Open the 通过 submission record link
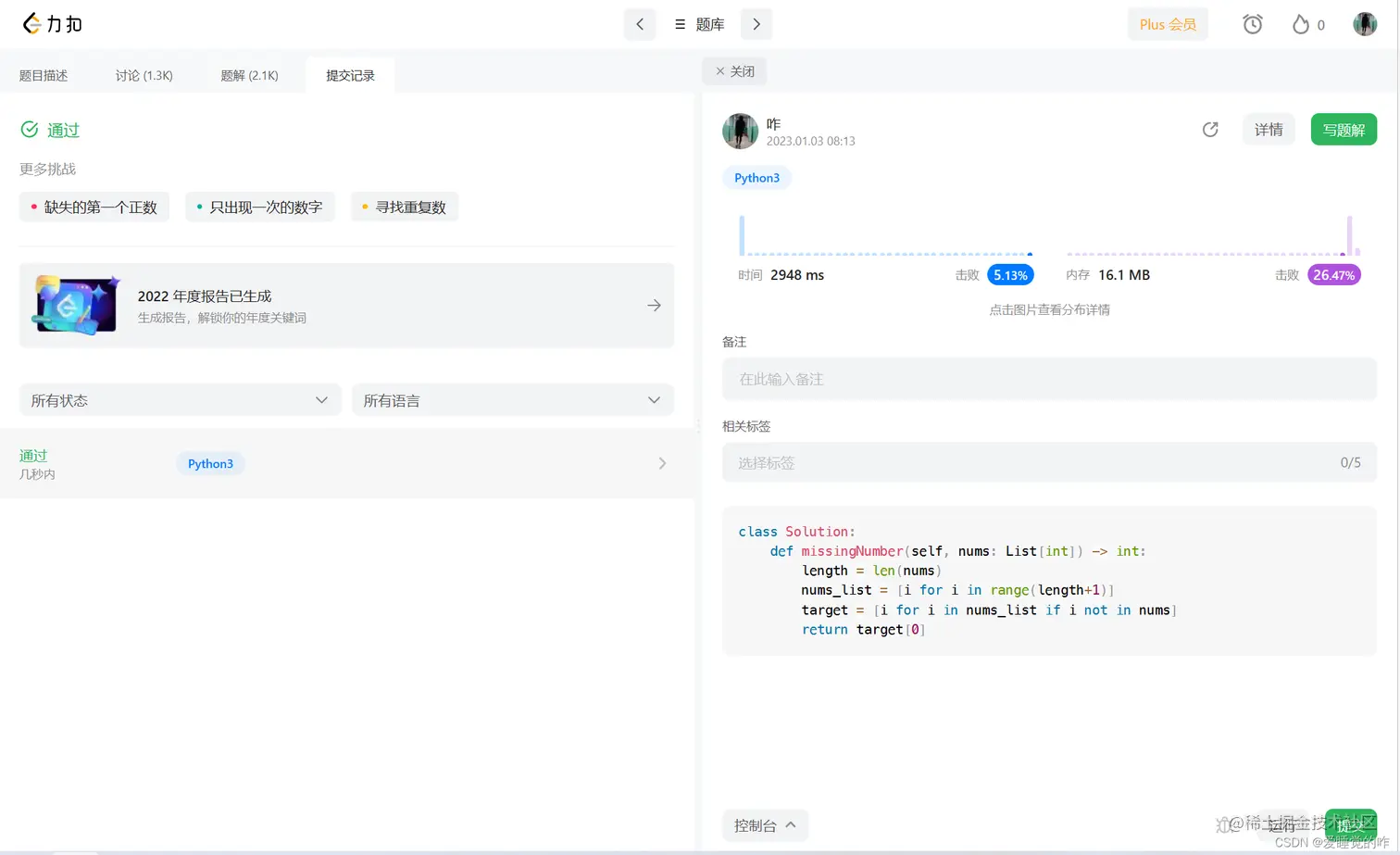 click(33, 455)
